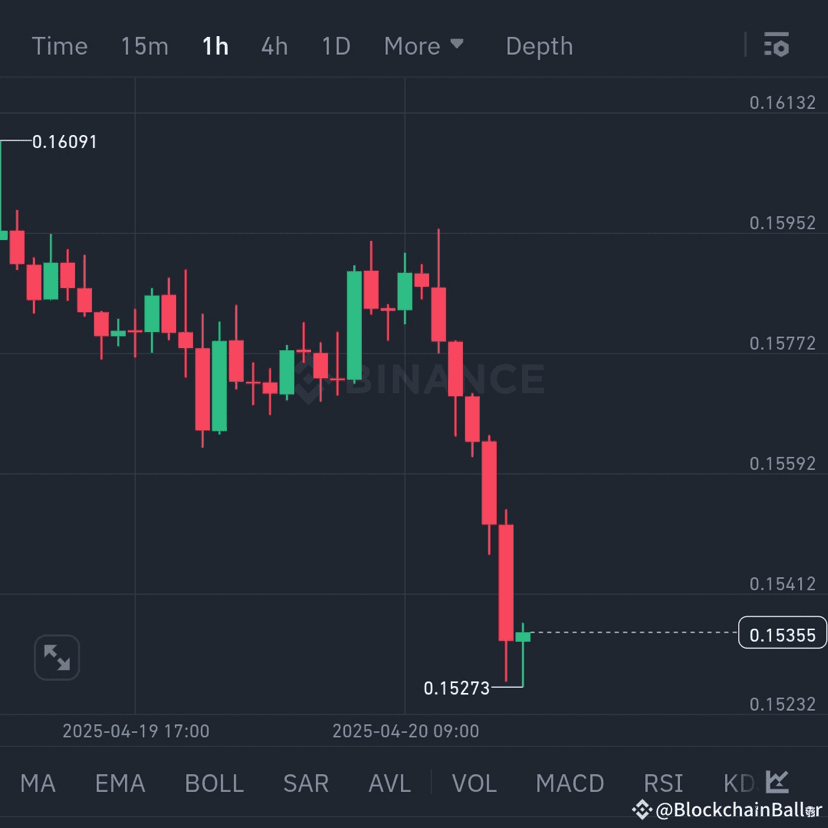Toggle the MA indicator

(x=38, y=783)
